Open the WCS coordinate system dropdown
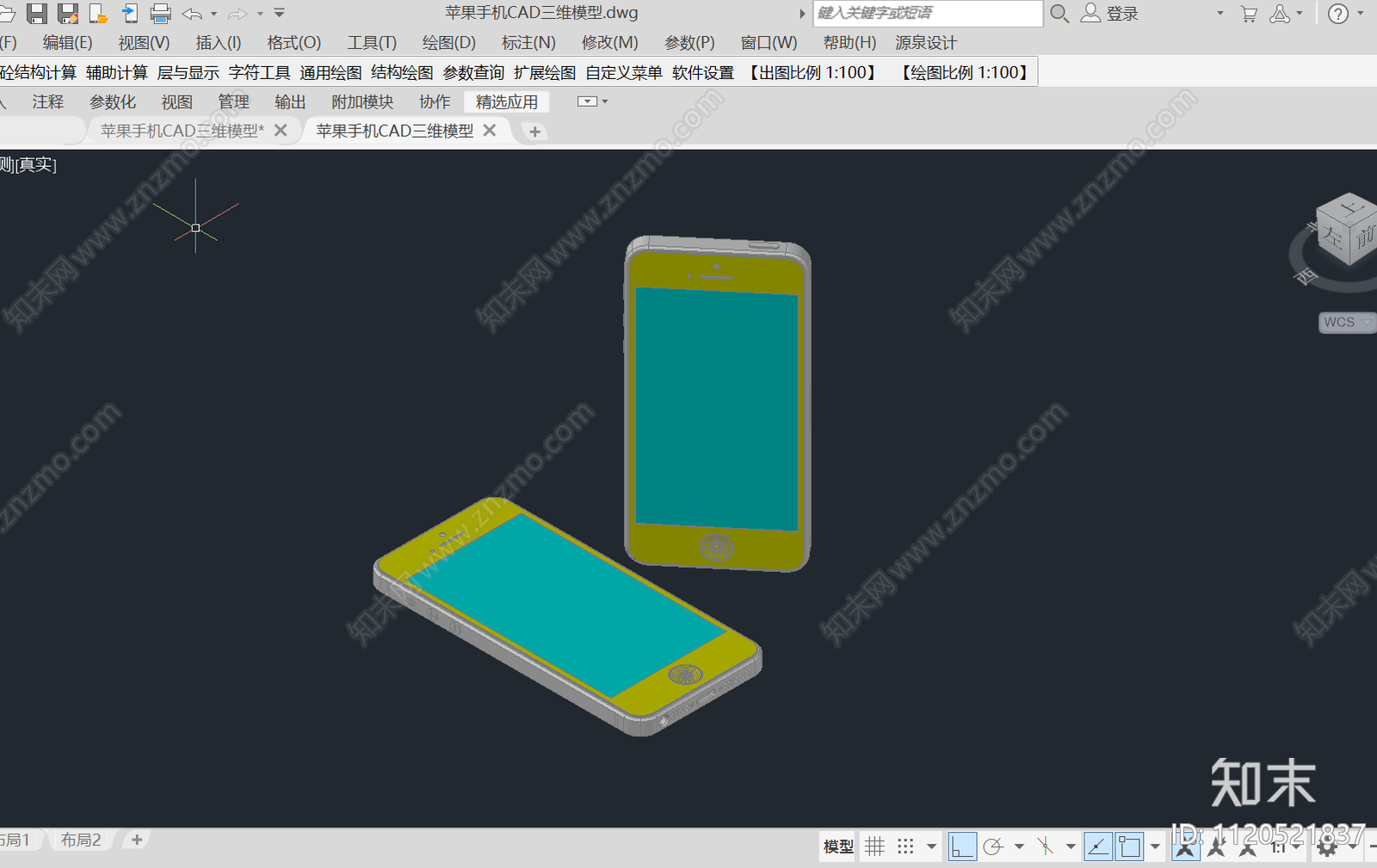 (x=1347, y=322)
